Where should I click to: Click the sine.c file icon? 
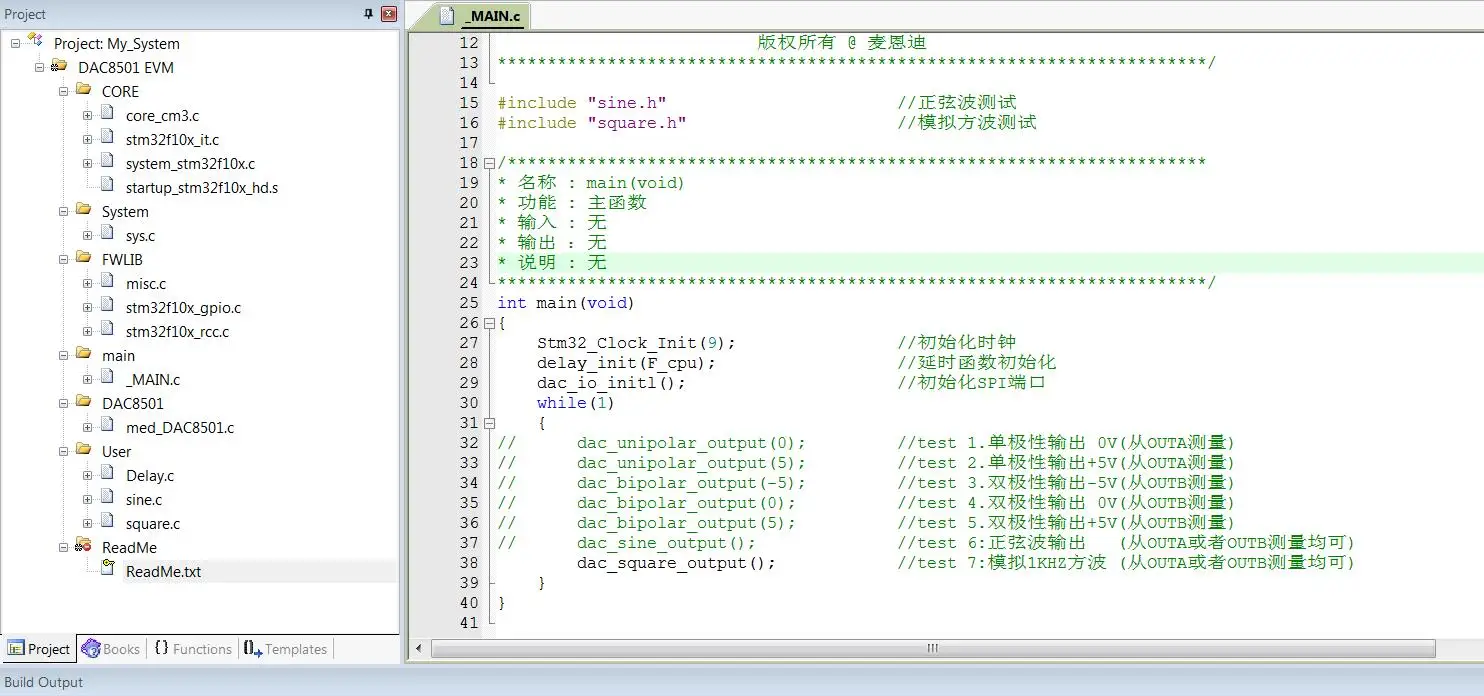[107, 497]
